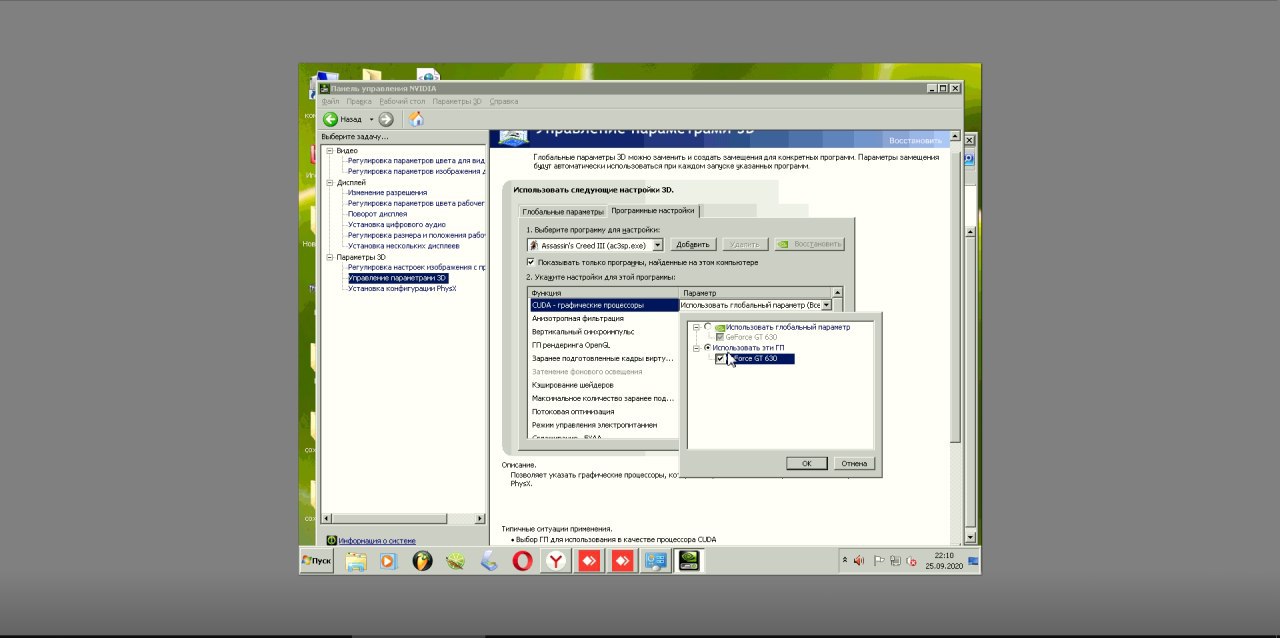Click the Start (Пуск) button
1280x638 pixels.
pos(316,561)
